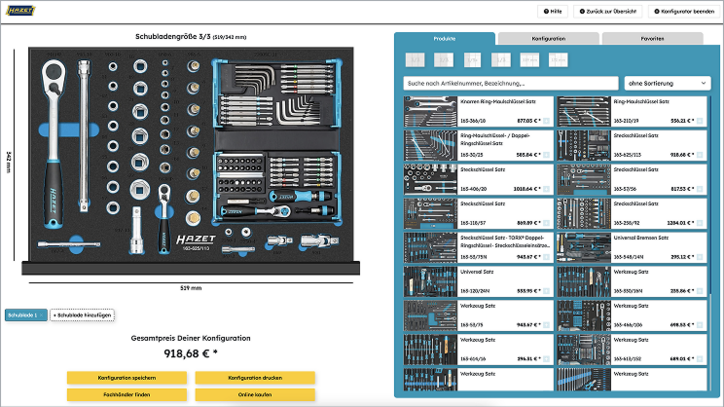Image resolution: width=724 pixels, height=407 pixels.
Task: Switch to the Favoriten tab
Action: 651,39
